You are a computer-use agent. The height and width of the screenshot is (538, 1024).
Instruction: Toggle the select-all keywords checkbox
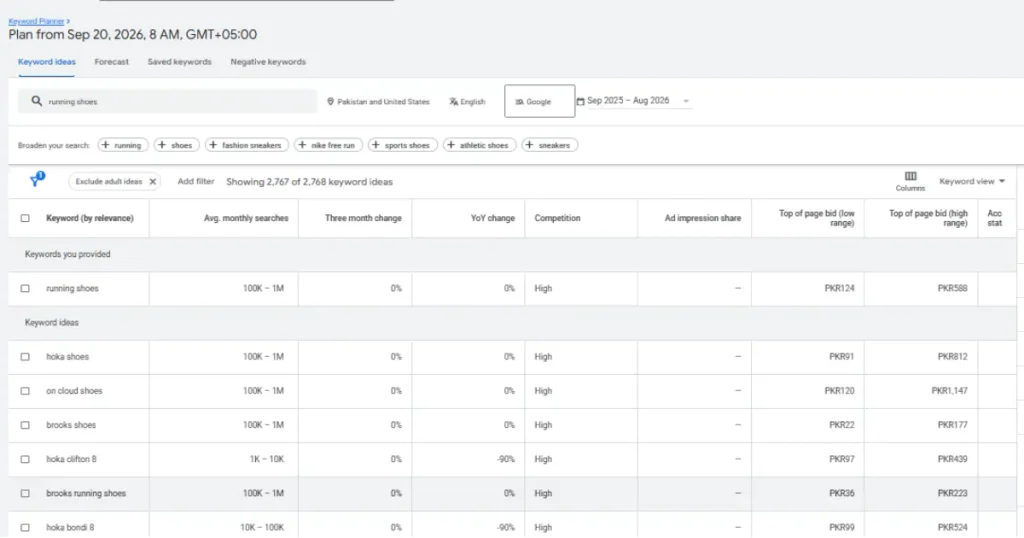coord(25,218)
